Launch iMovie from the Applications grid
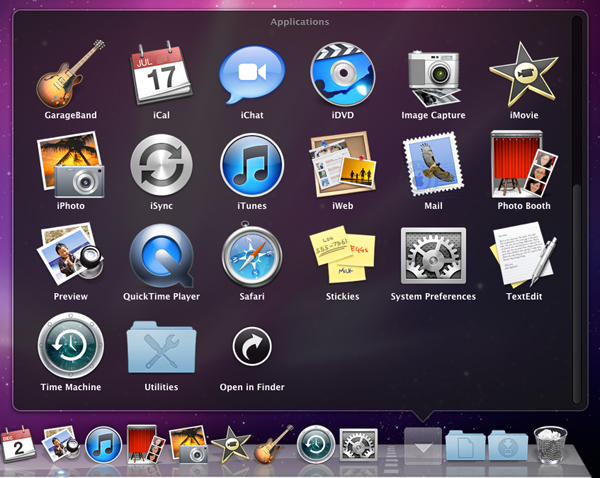Screen dimensions: 600x478 click(x=524, y=75)
